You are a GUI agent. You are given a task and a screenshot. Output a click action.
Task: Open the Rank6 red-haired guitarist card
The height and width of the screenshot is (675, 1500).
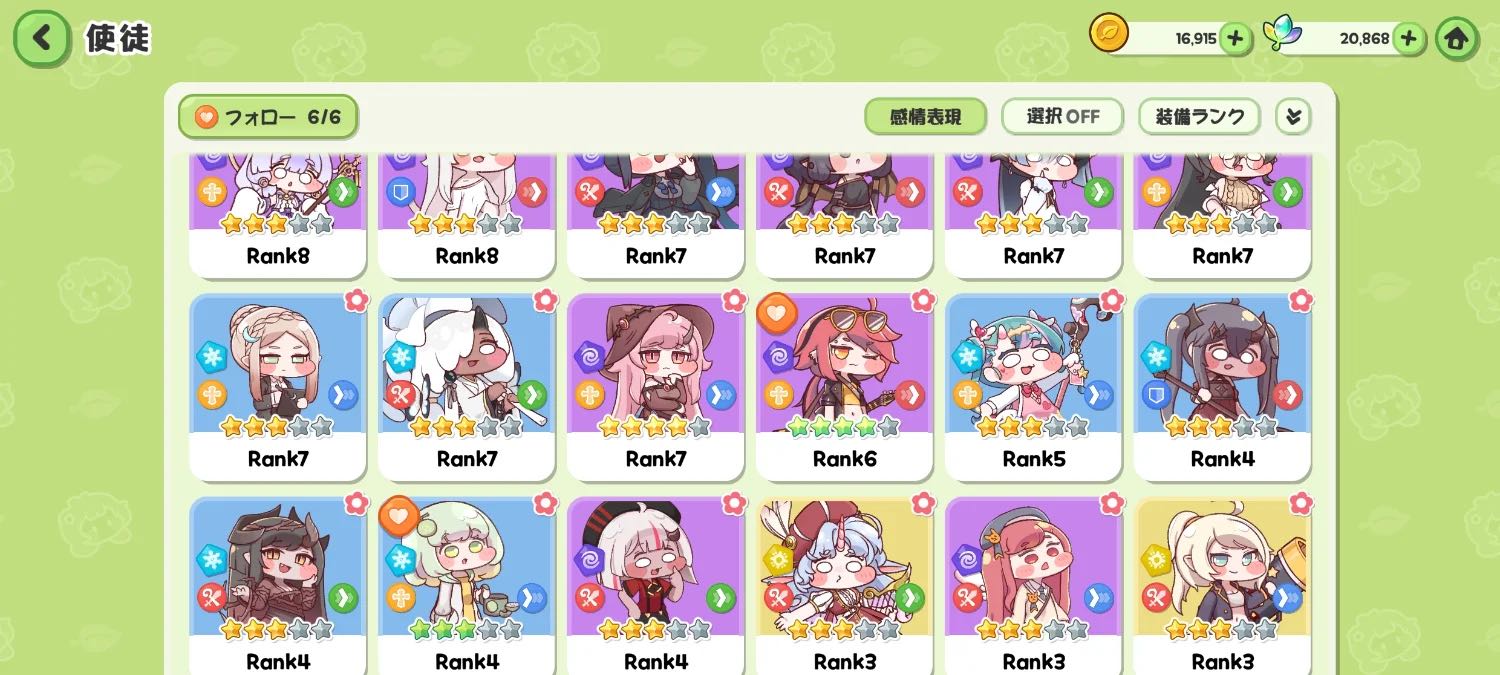[x=844, y=387]
